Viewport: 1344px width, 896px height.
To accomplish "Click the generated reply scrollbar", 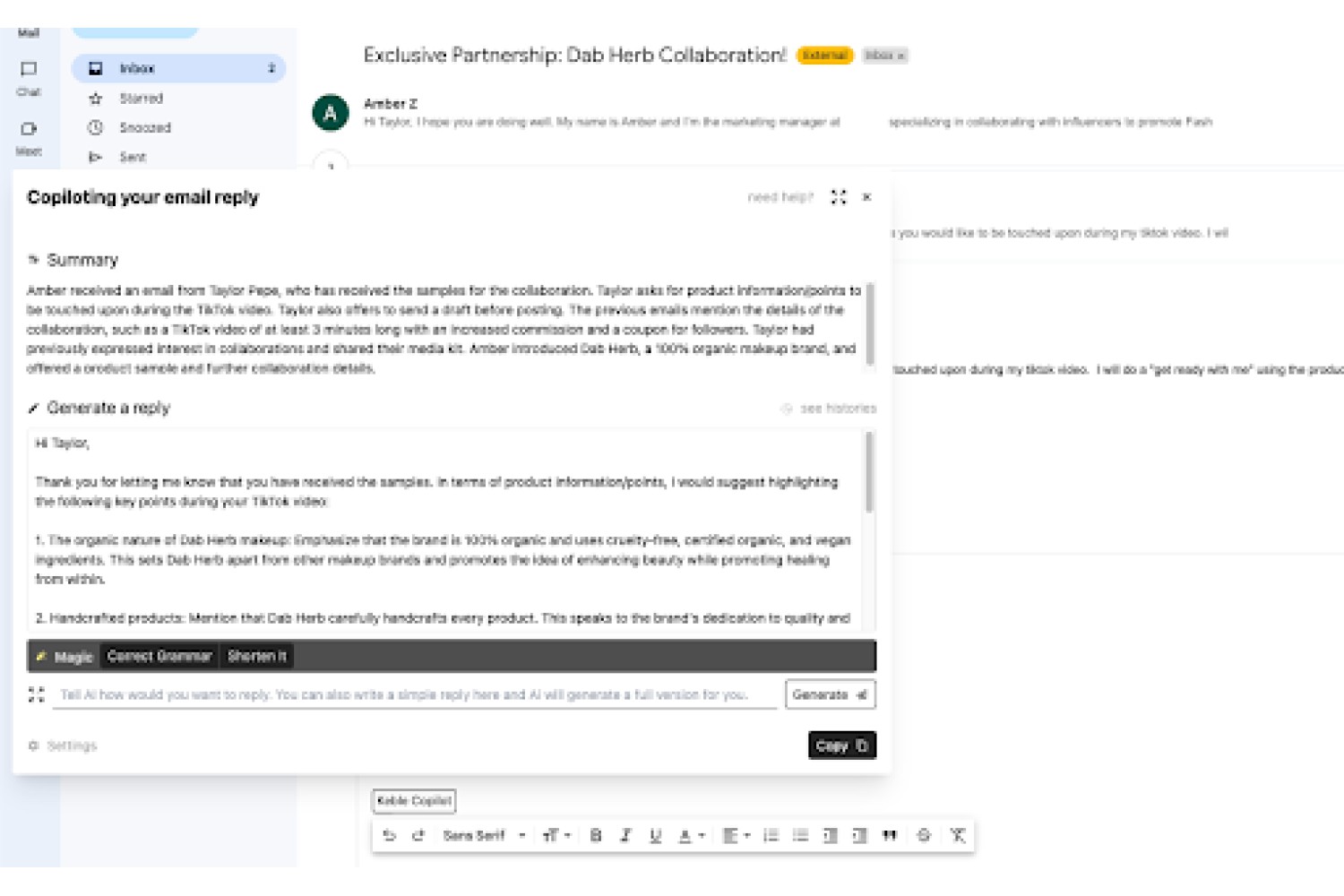I will coord(869,472).
